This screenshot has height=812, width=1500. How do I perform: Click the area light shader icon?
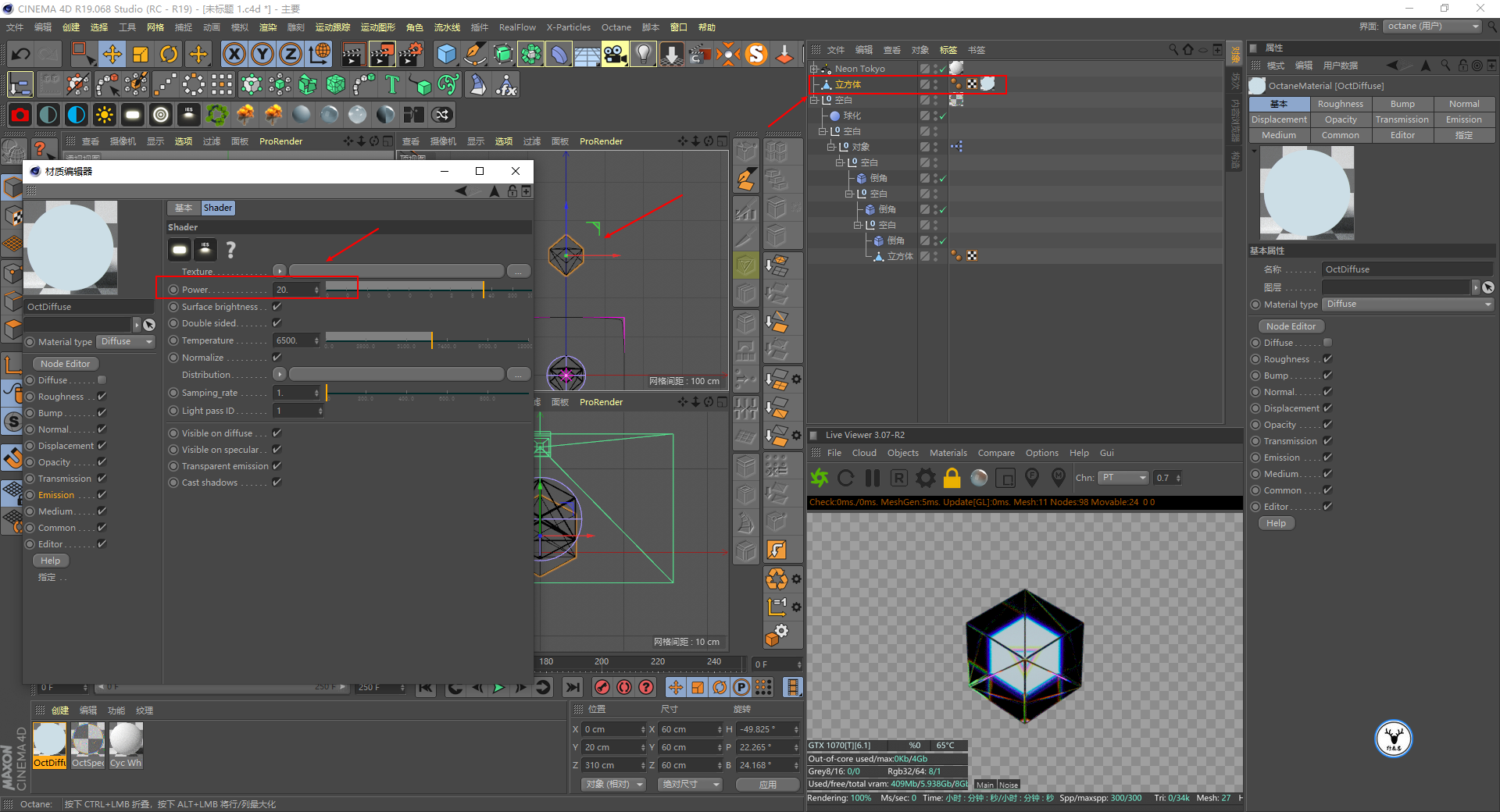(180, 249)
